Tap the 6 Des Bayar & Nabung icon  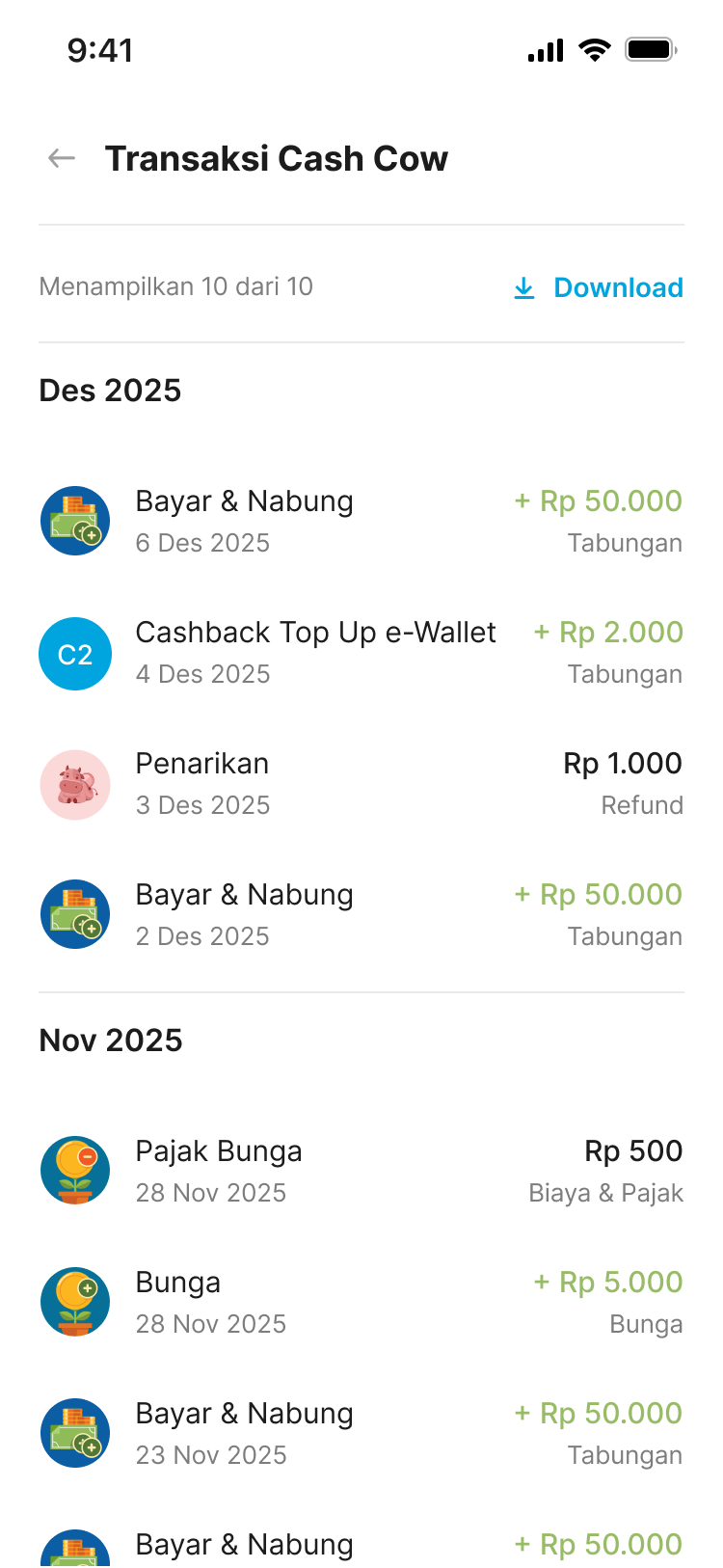(75, 521)
